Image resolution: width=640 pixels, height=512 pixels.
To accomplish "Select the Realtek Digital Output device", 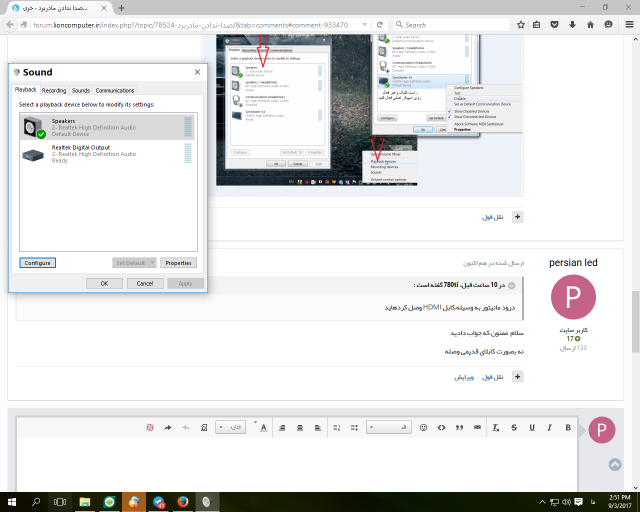I will 80,153.
